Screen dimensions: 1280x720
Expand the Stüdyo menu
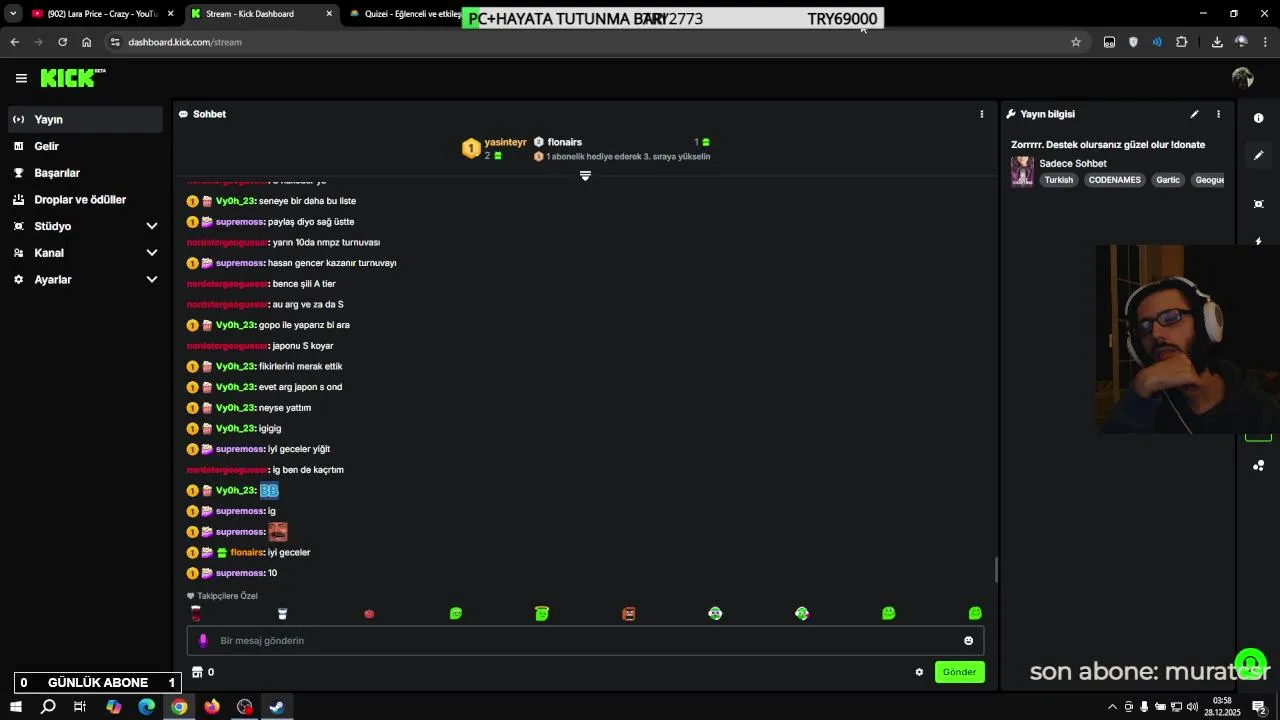point(152,226)
